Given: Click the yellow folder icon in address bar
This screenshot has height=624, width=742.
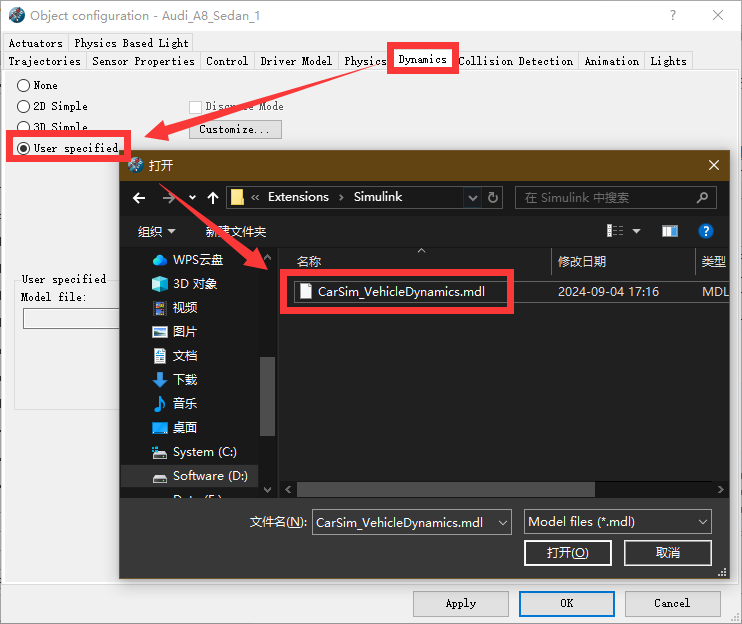Looking at the screenshot, I should click(237, 197).
